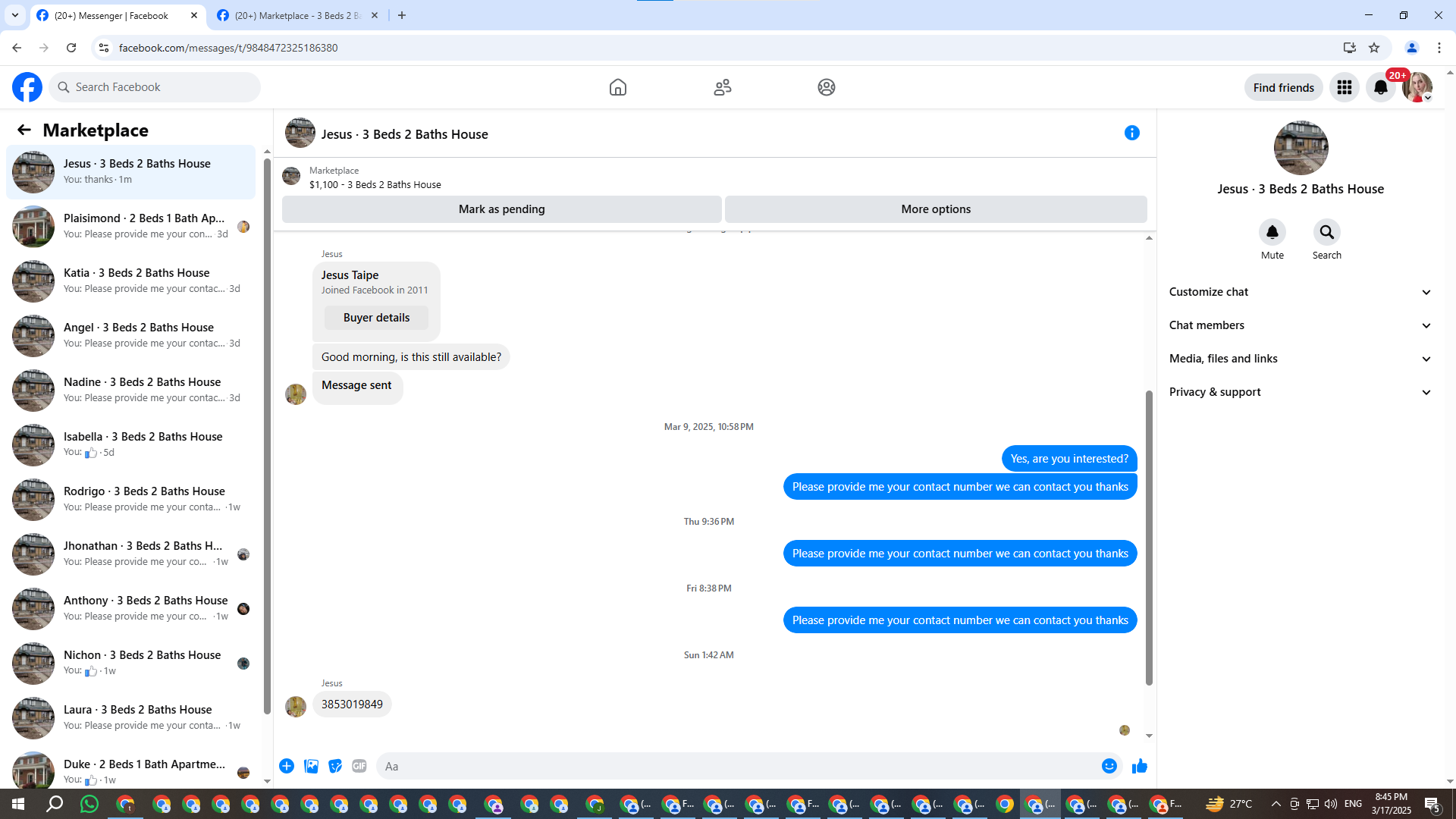
Task: Open the Groups icon in top navigation
Action: pos(827,87)
